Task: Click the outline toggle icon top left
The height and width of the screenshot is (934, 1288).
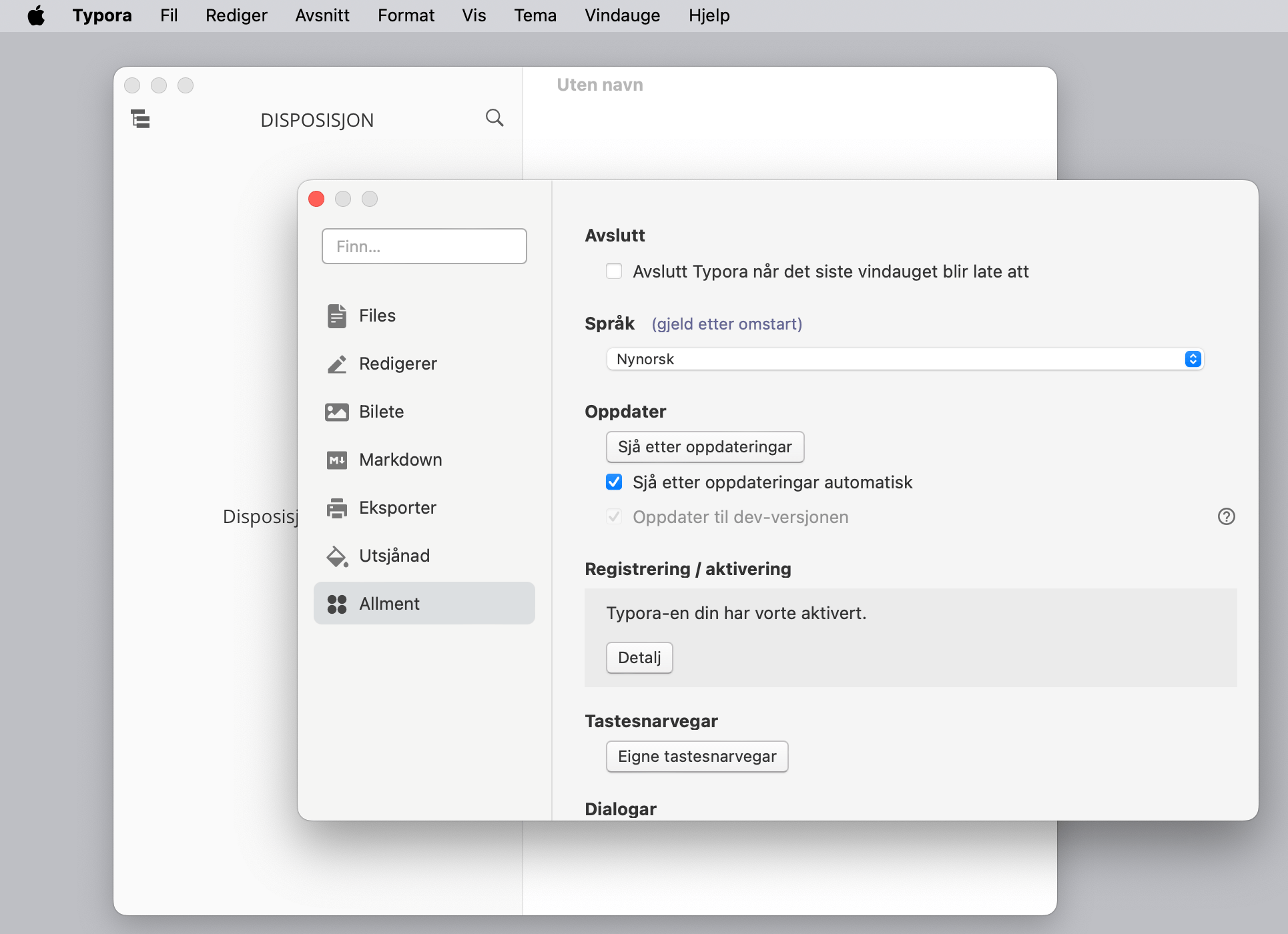Action: 140,119
